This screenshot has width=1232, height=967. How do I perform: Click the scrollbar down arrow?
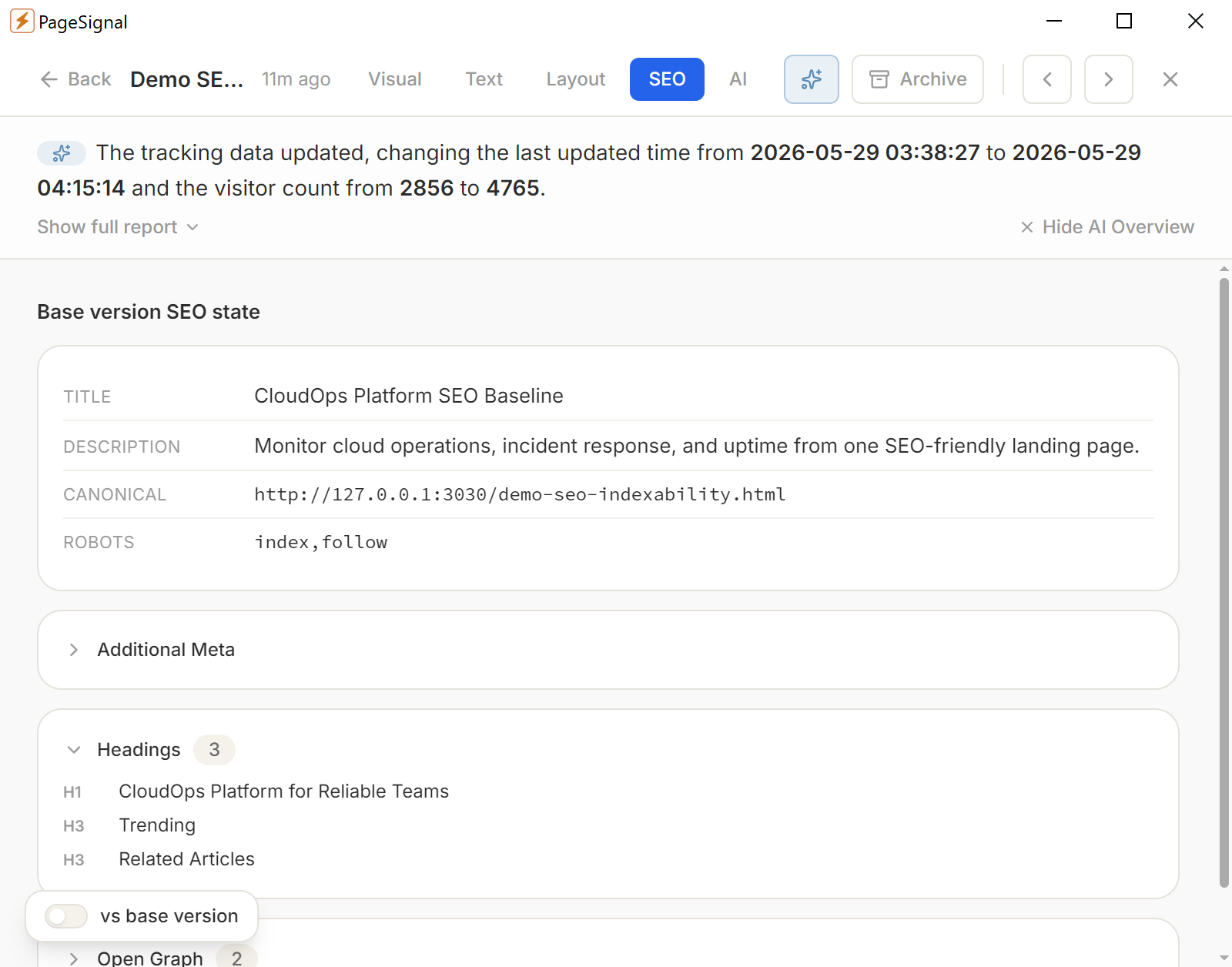(x=1224, y=959)
